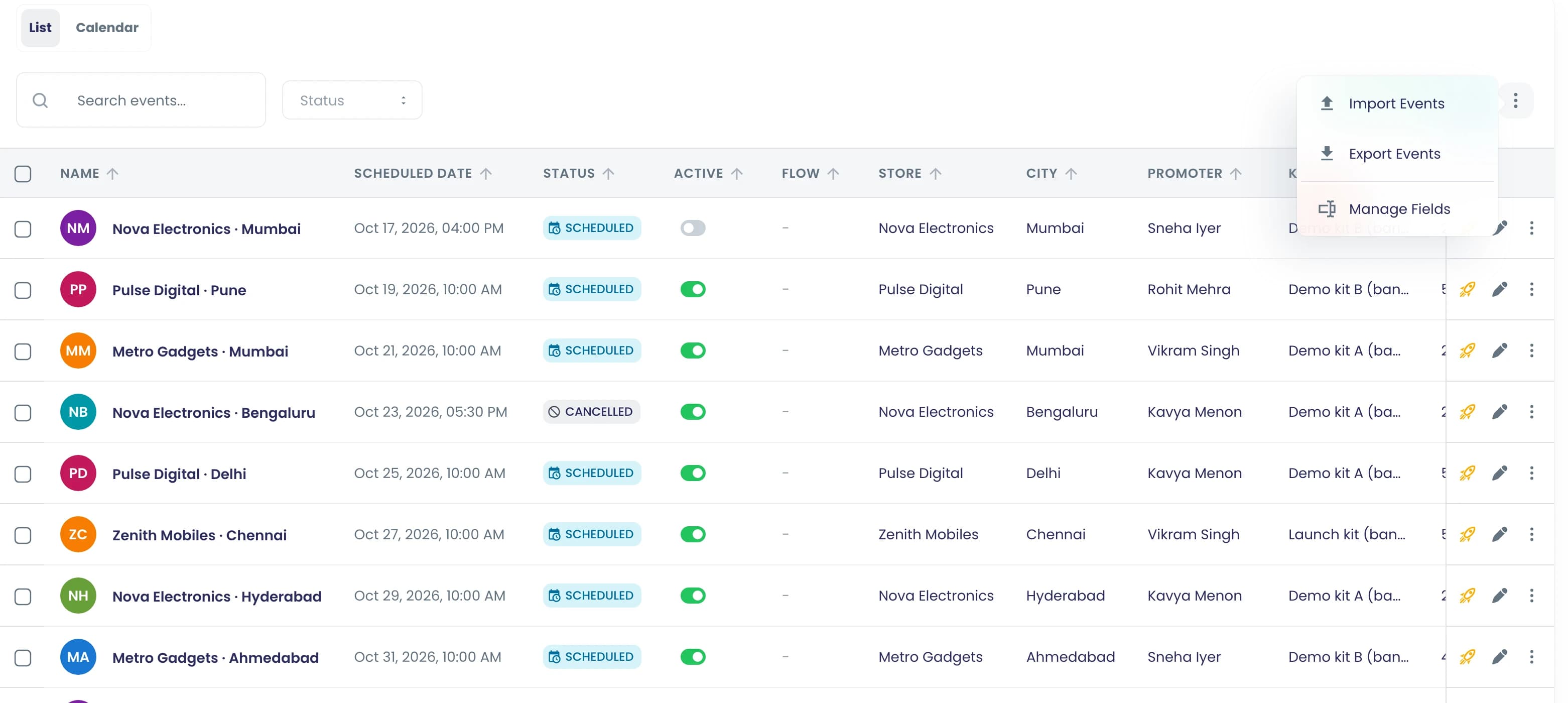Sort by the STORE column header
Viewport: 1568px width, 703px height.
tap(909, 174)
